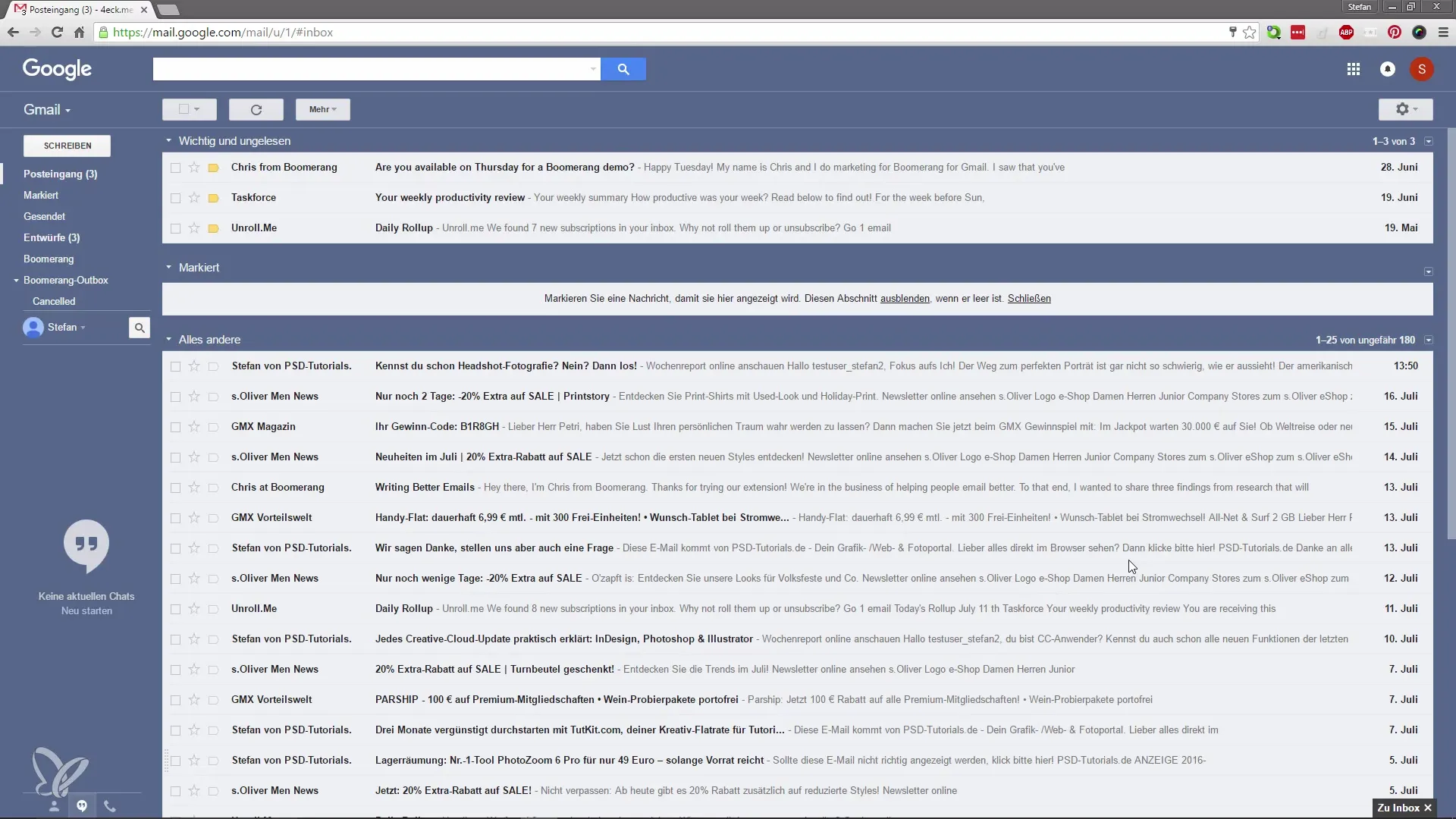Click the page vertical scrollbar

click(1451, 334)
